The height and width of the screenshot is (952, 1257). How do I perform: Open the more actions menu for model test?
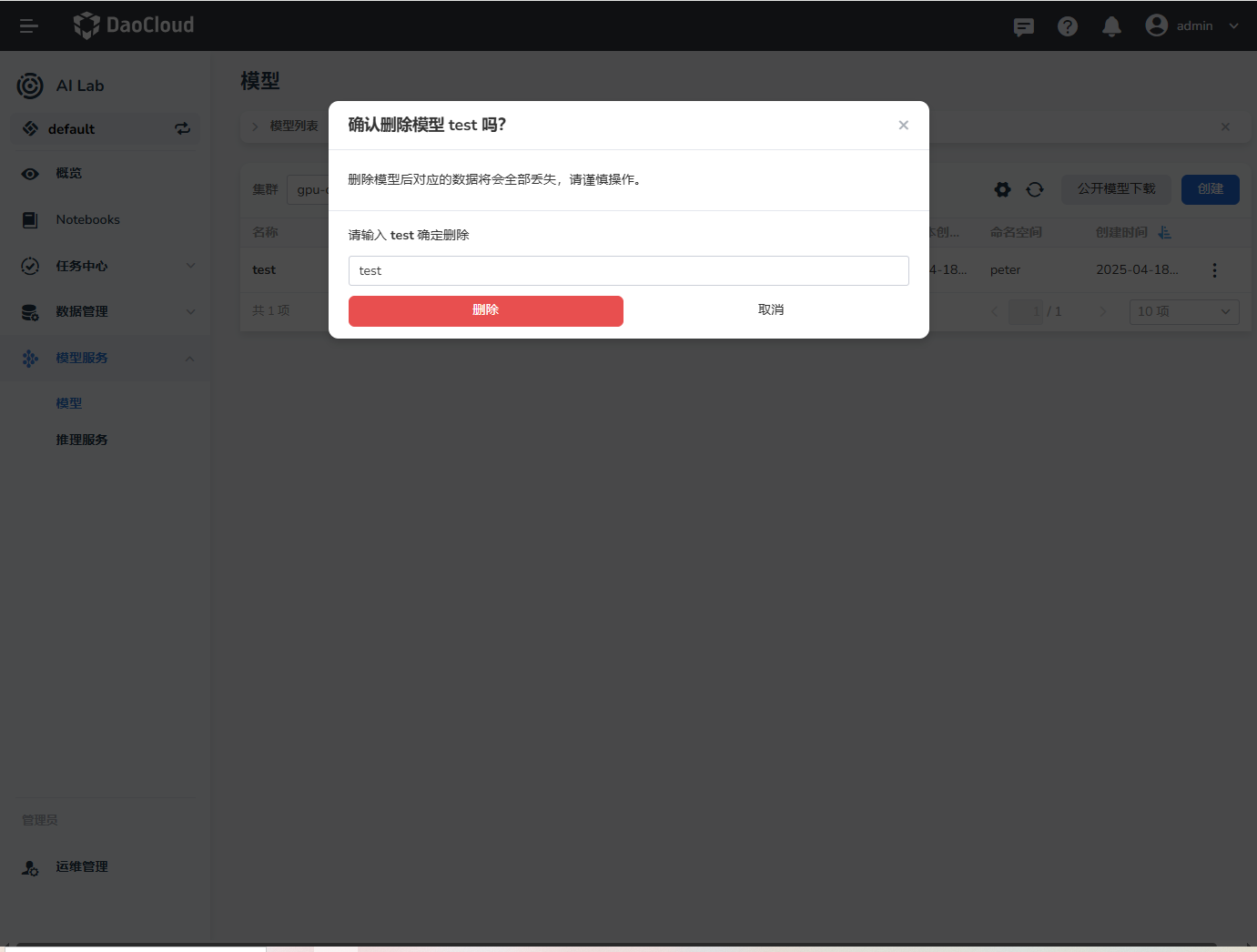1215,269
